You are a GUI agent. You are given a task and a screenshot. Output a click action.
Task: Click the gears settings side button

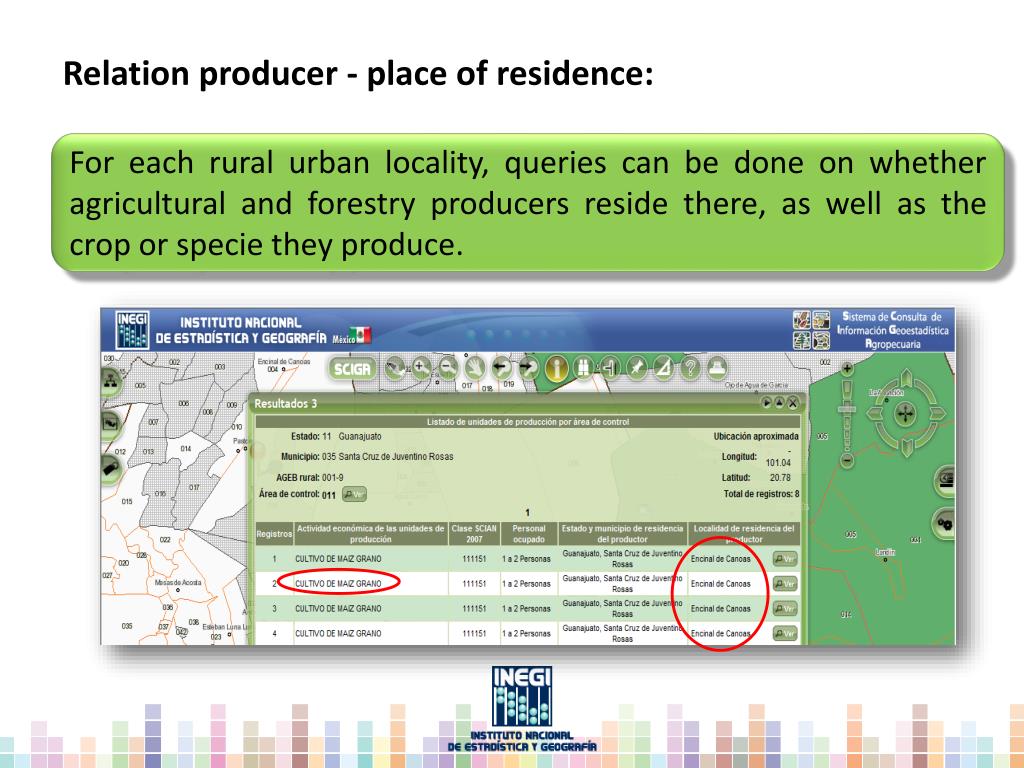click(x=945, y=523)
